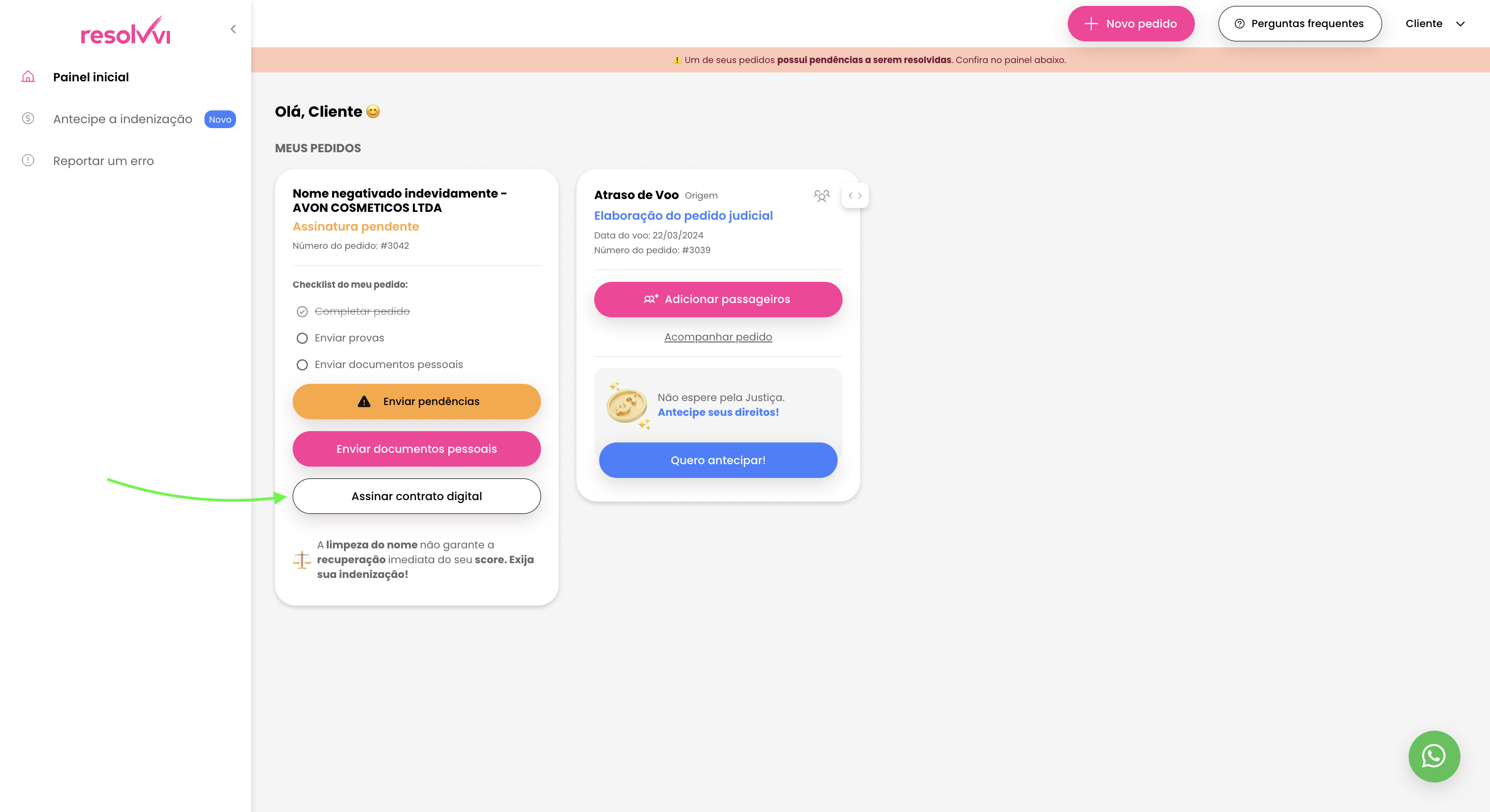Open Antecipe a indenização menu item
The height and width of the screenshot is (812, 1490).
(x=123, y=119)
